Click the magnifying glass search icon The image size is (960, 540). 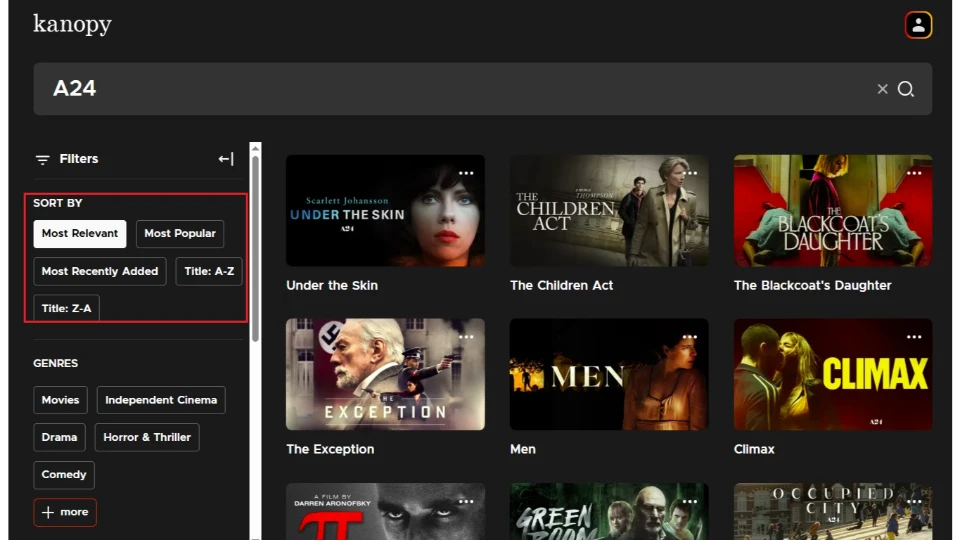click(906, 89)
